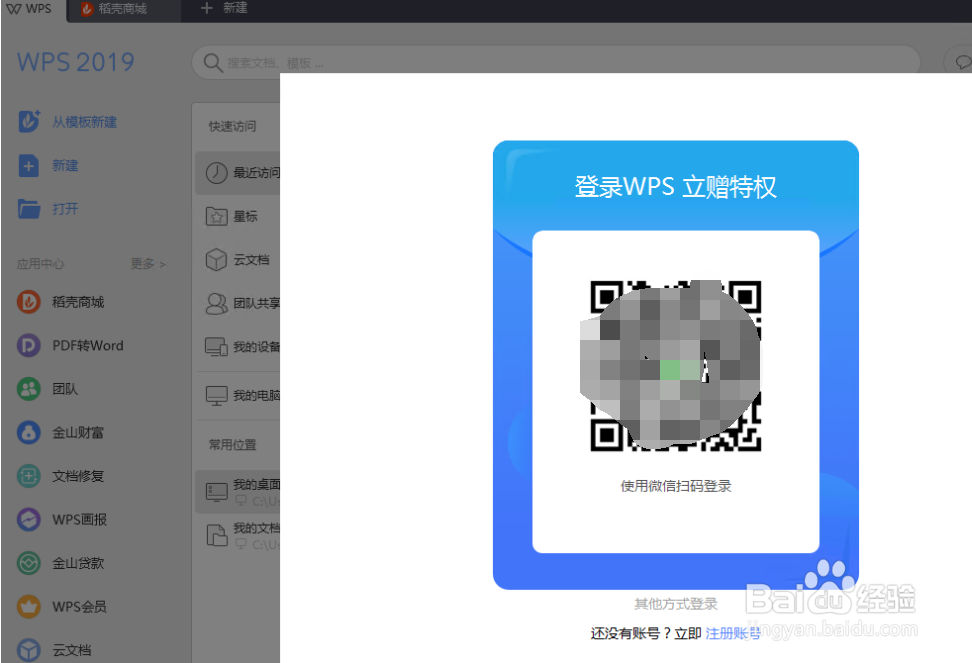
Task: Click the 文档修复 label
Action: click(78, 476)
